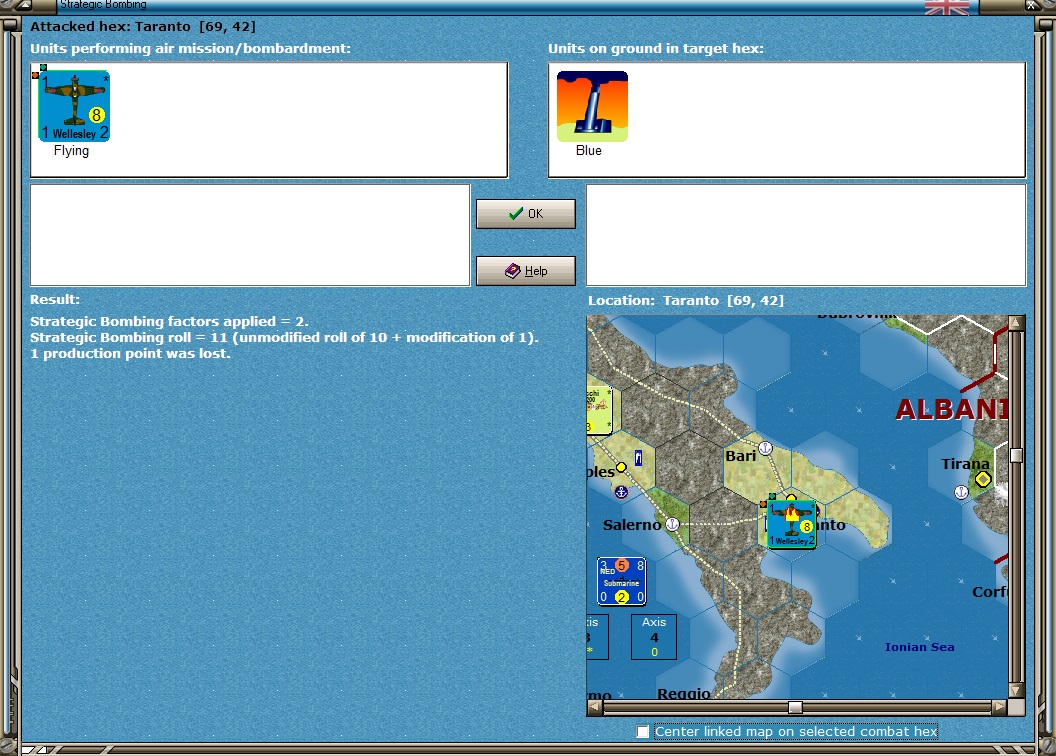Click the Blue factory smokestack icon
The height and width of the screenshot is (756, 1056).
(x=592, y=106)
